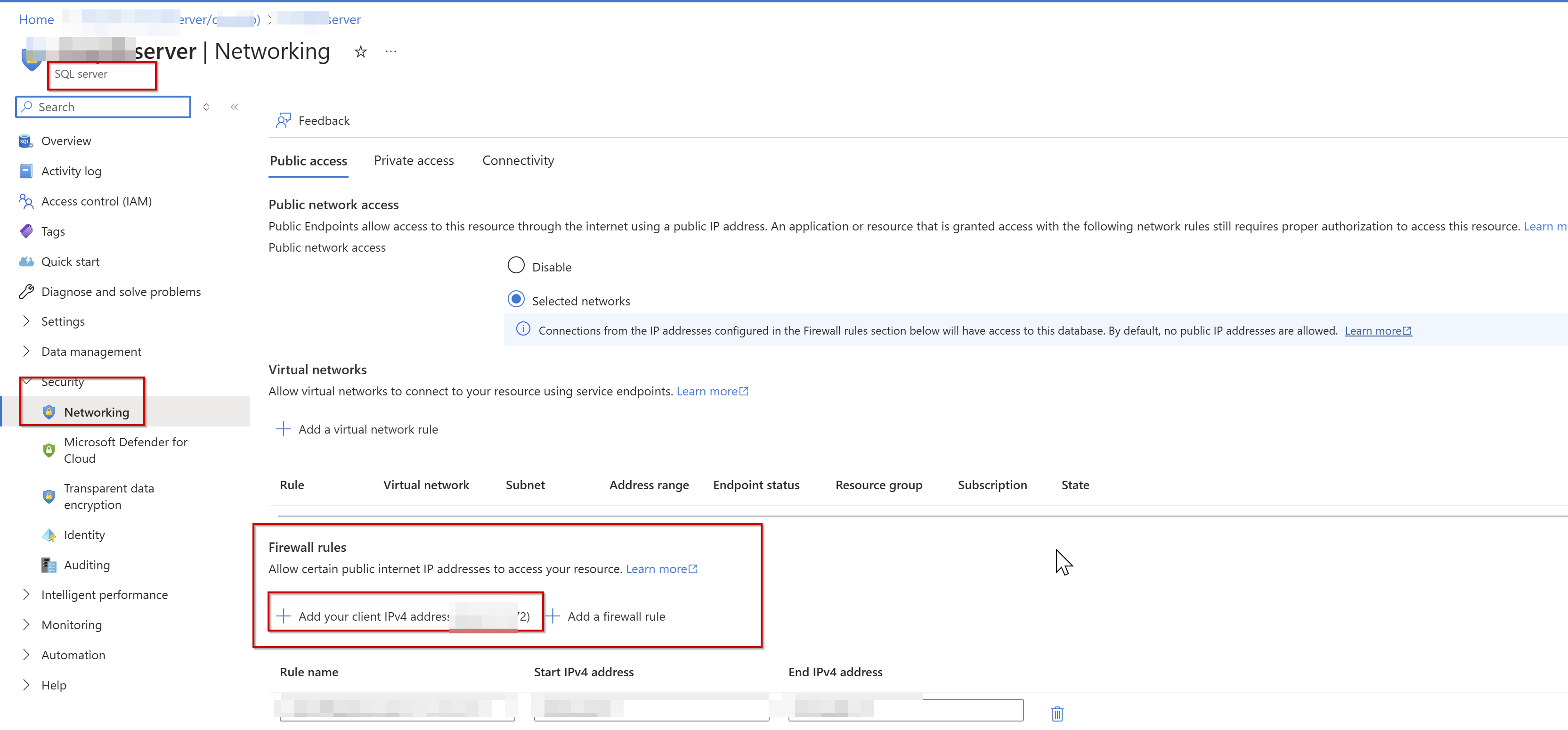Expand the Settings section in sidebar
Screen dimensions: 1568x730
[x=26, y=321]
